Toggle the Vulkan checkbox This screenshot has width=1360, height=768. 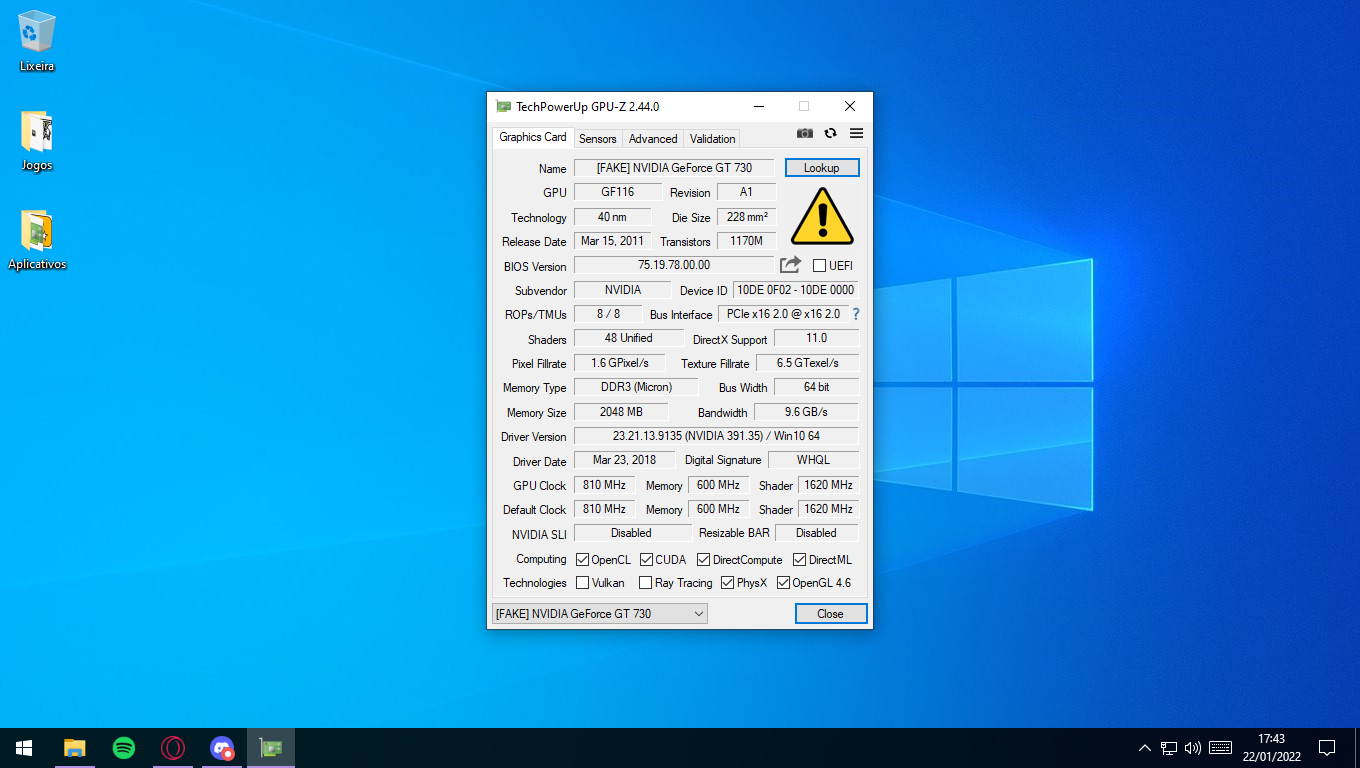point(582,583)
